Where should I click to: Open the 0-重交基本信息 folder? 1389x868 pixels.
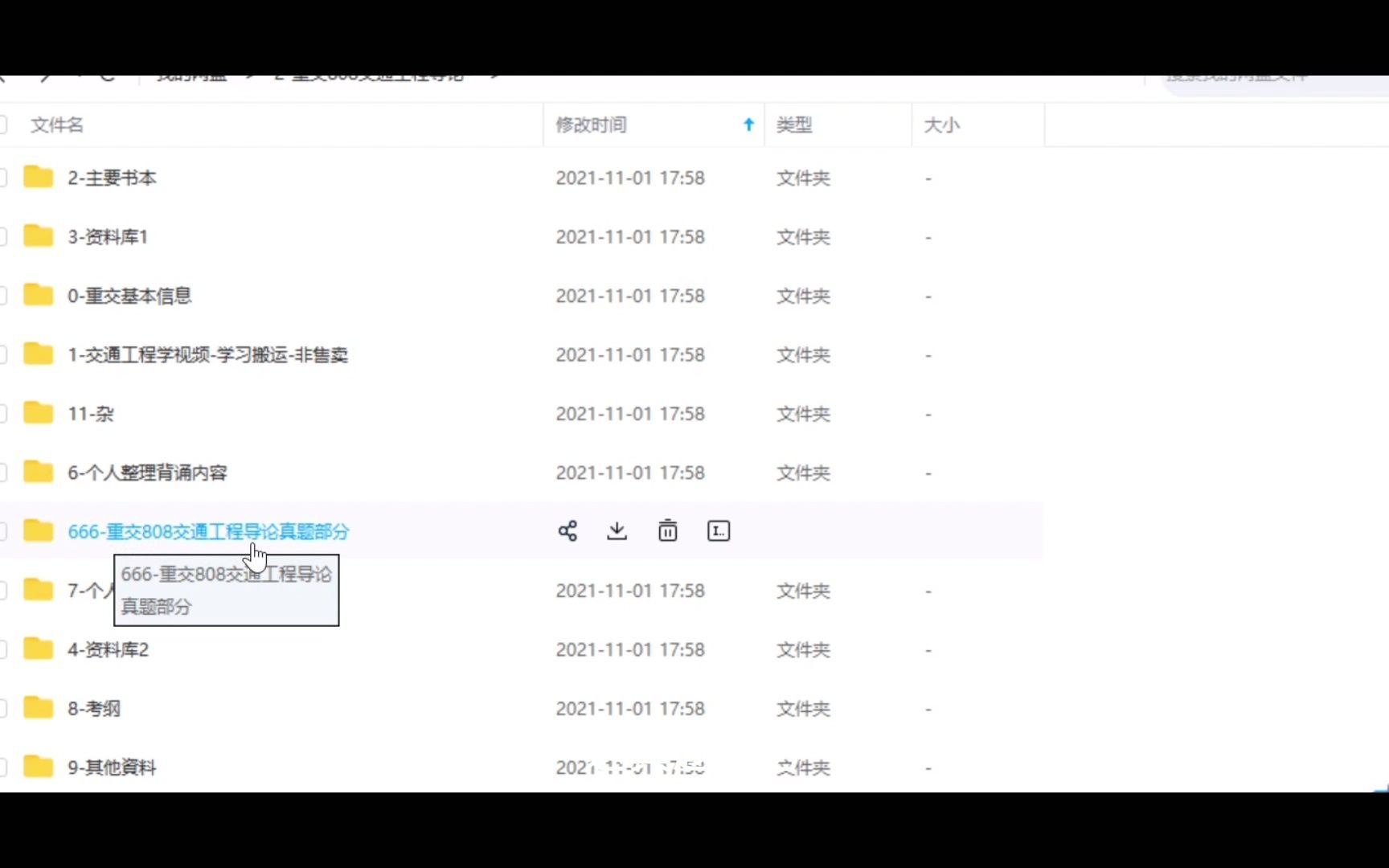pyautogui.click(x=129, y=296)
